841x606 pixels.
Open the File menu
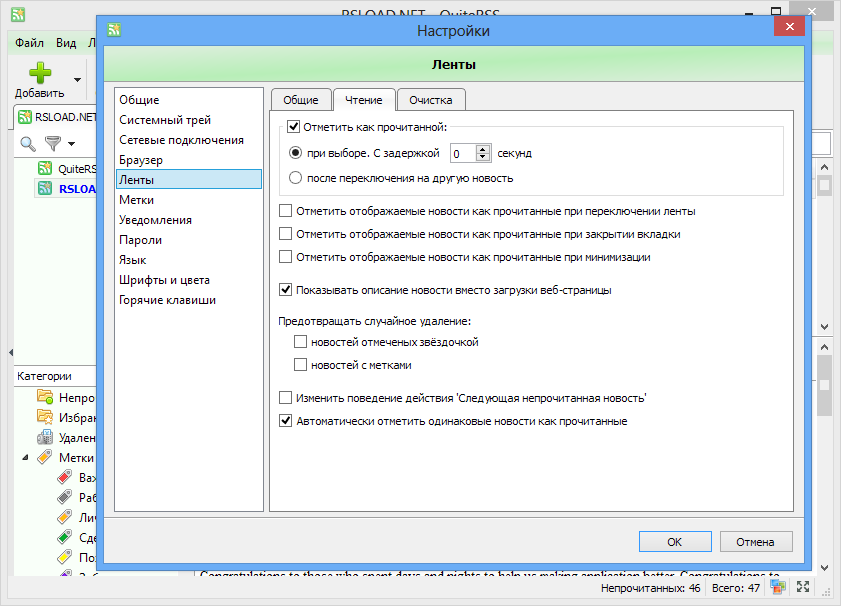(29, 43)
